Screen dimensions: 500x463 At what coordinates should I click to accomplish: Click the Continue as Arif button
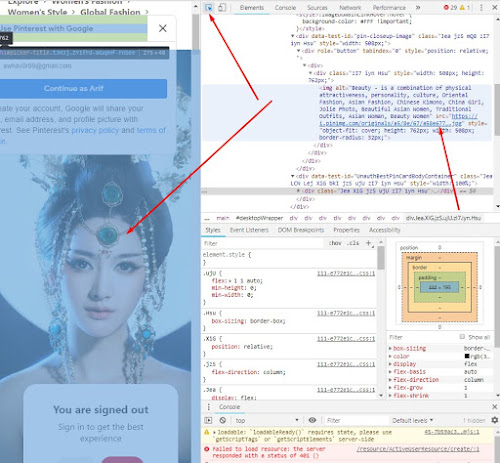[74, 88]
